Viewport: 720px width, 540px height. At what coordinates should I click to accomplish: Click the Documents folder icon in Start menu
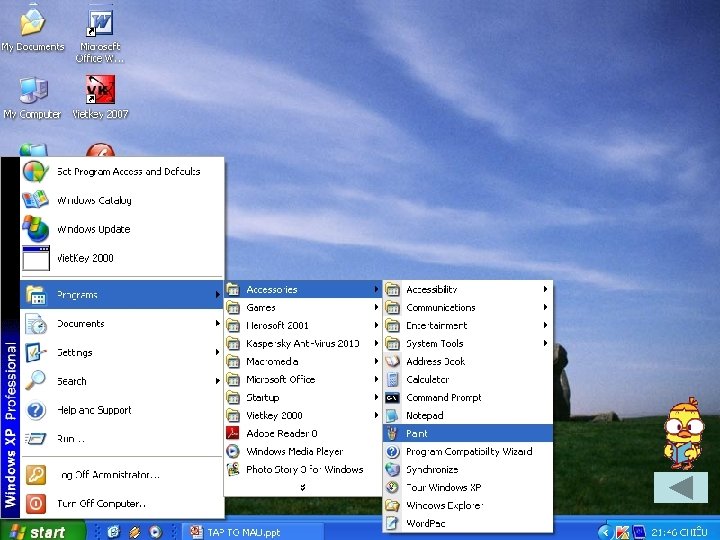(x=36, y=324)
